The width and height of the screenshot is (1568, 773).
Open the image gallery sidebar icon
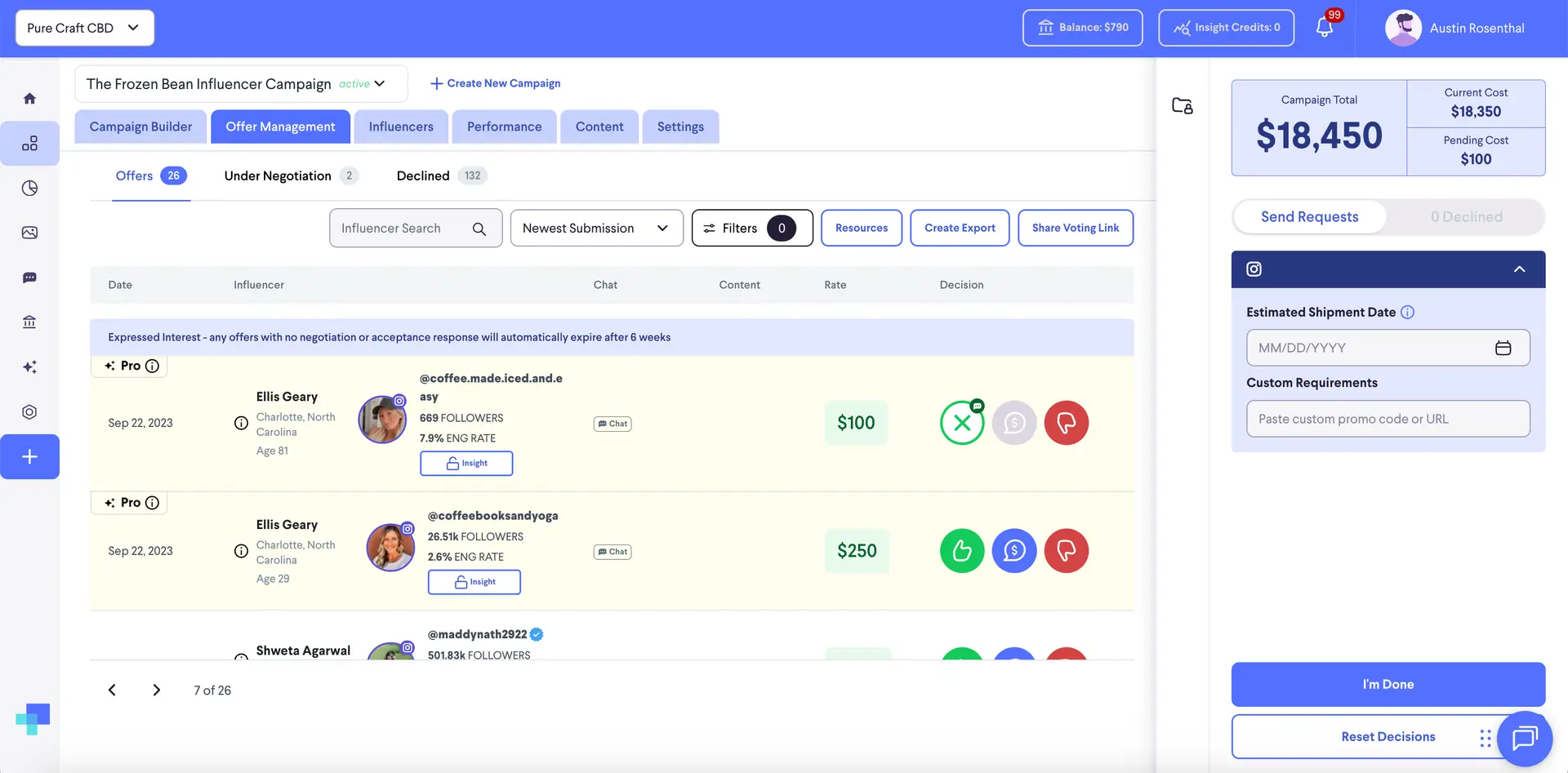click(x=29, y=232)
